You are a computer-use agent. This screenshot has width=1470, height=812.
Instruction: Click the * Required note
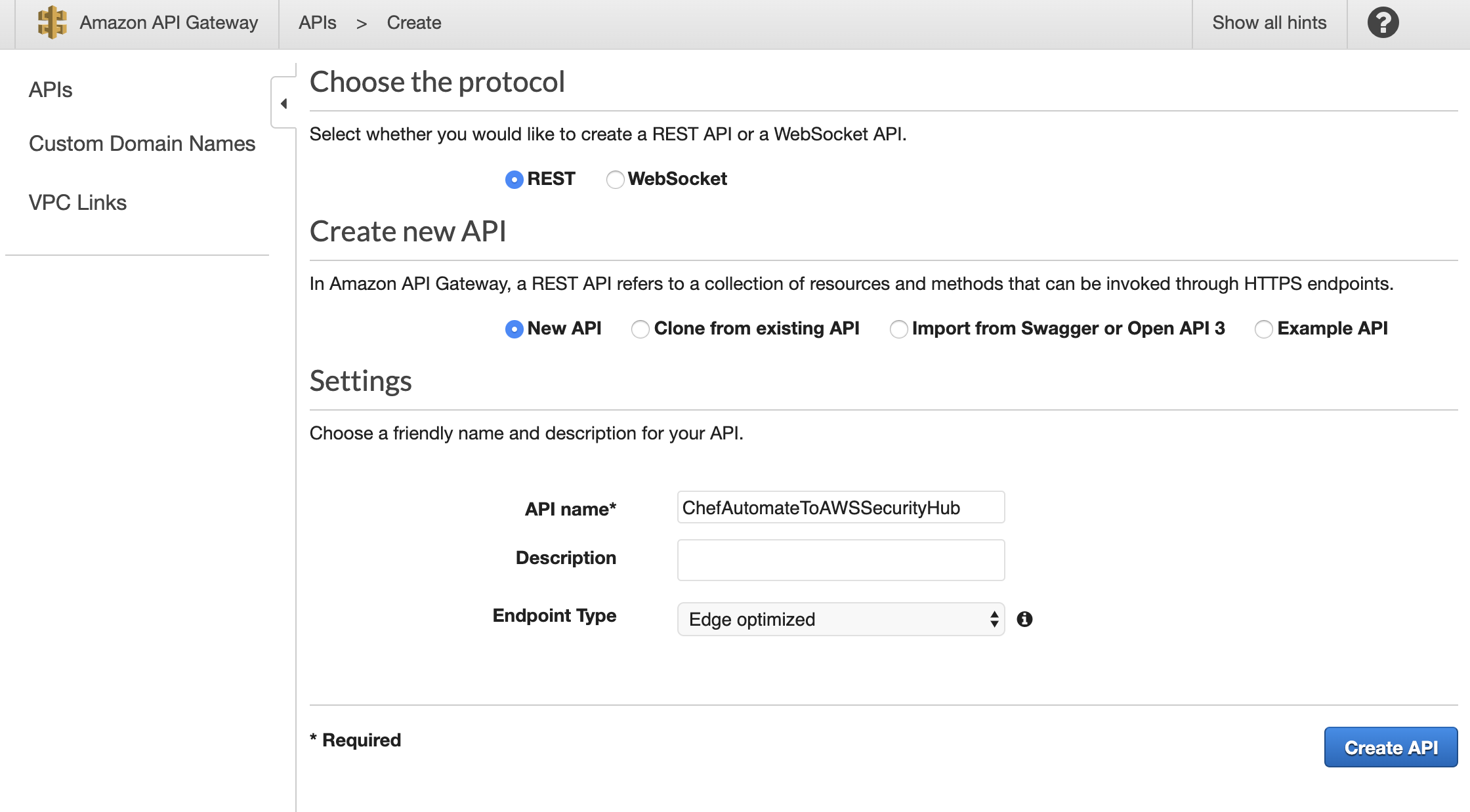(x=355, y=740)
